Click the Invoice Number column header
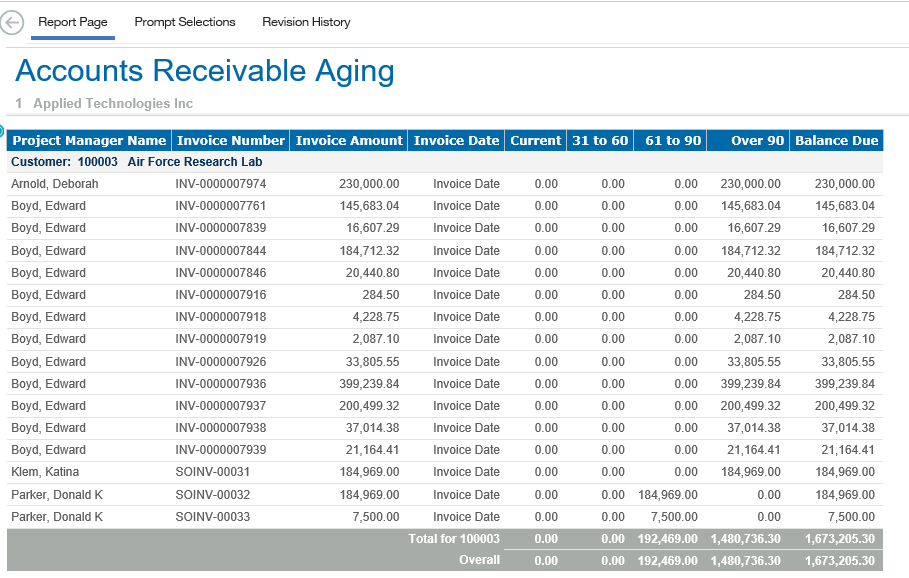Screen dimensions: 909x578 (x=231, y=141)
